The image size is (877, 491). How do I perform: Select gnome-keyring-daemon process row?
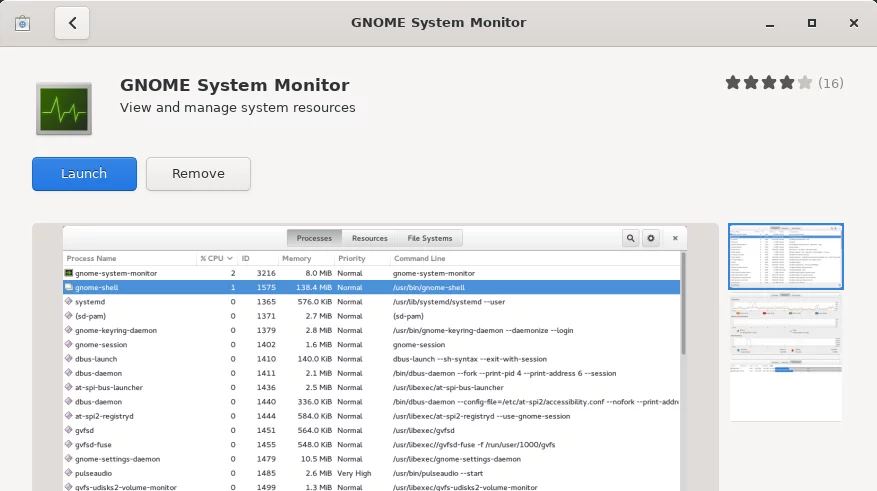point(371,331)
